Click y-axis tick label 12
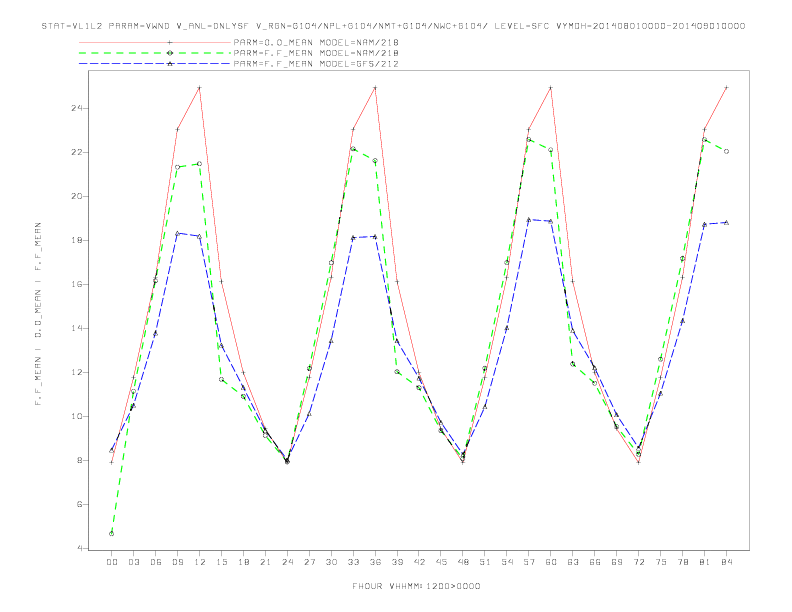 click(77, 373)
